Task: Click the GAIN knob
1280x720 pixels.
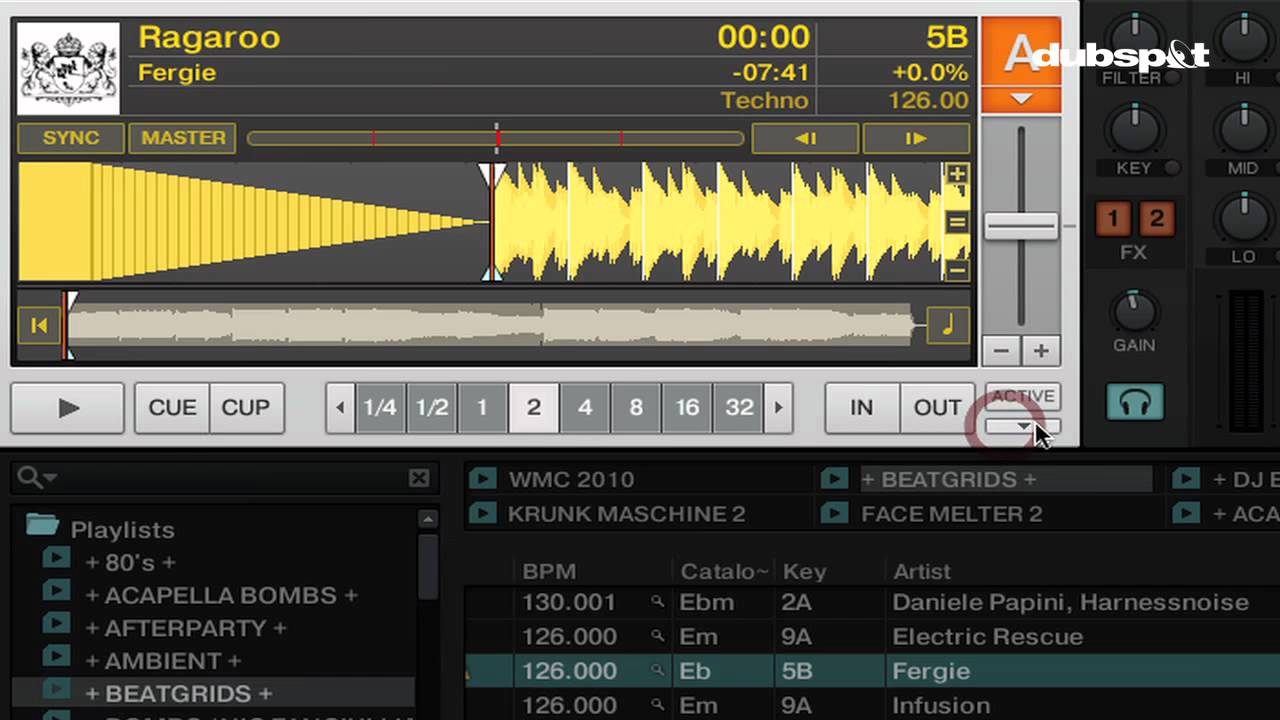Action: click(x=1134, y=312)
